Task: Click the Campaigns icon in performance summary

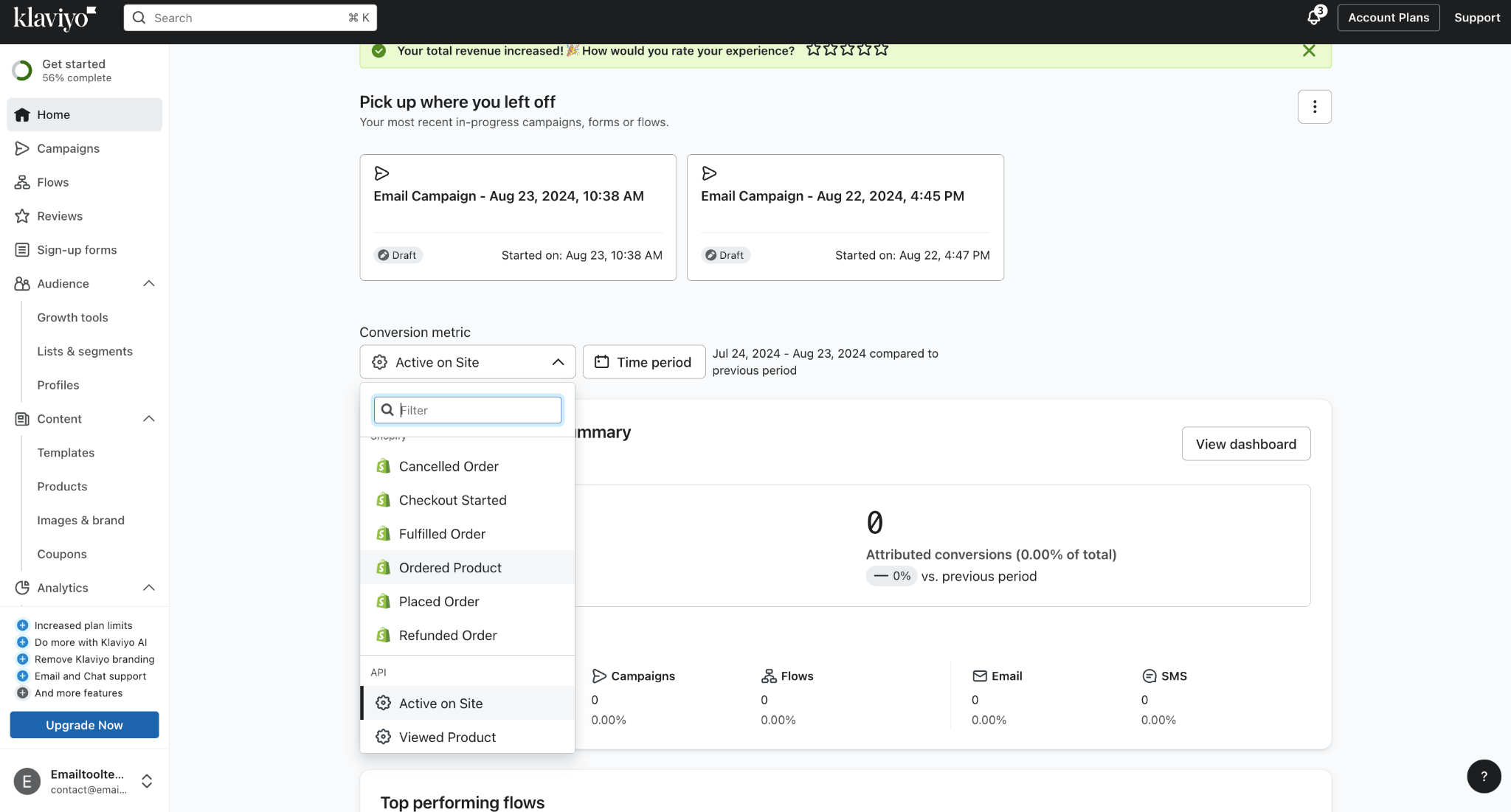Action: pos(599,676)
